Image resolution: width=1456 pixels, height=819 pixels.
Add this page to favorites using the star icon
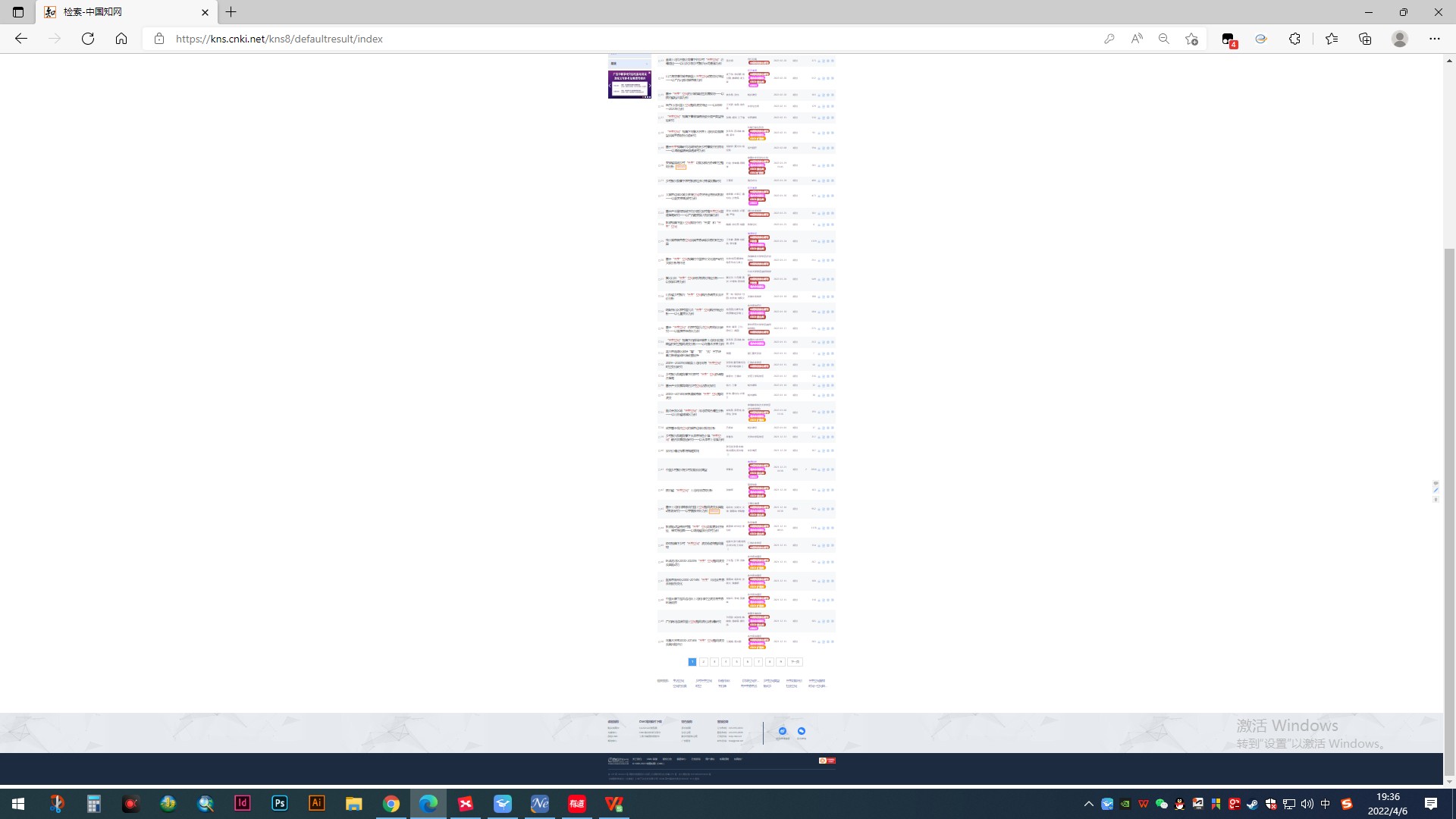point(1191,39)
